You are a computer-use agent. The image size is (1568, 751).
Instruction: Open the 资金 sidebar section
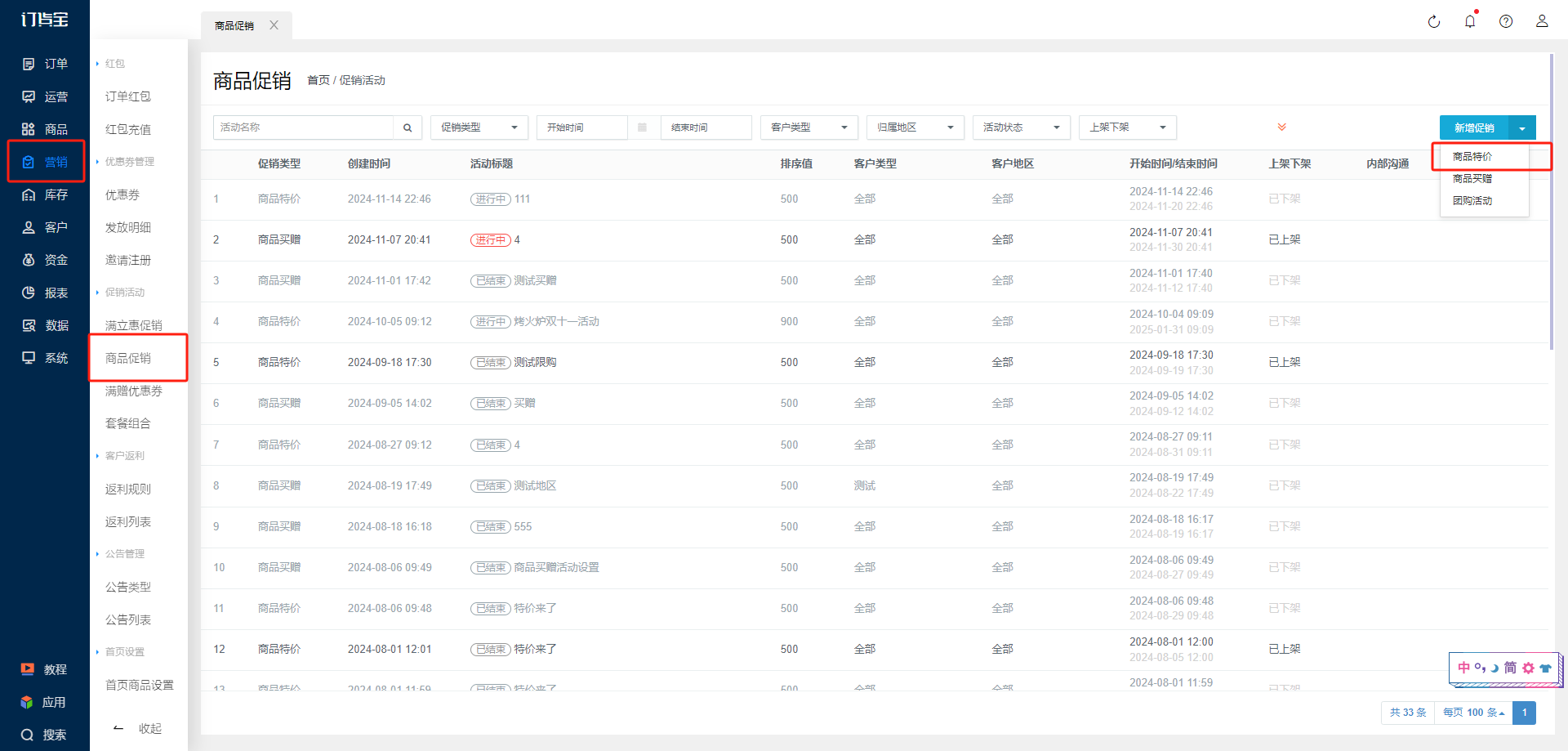point(45,260)
